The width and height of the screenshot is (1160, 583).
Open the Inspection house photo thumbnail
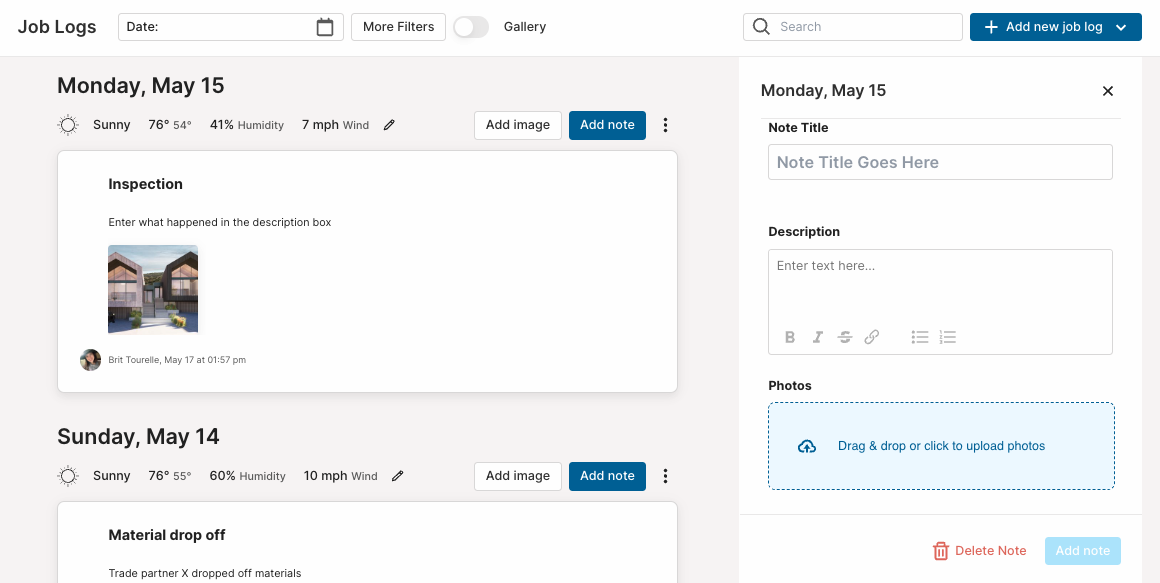(153, 289)
